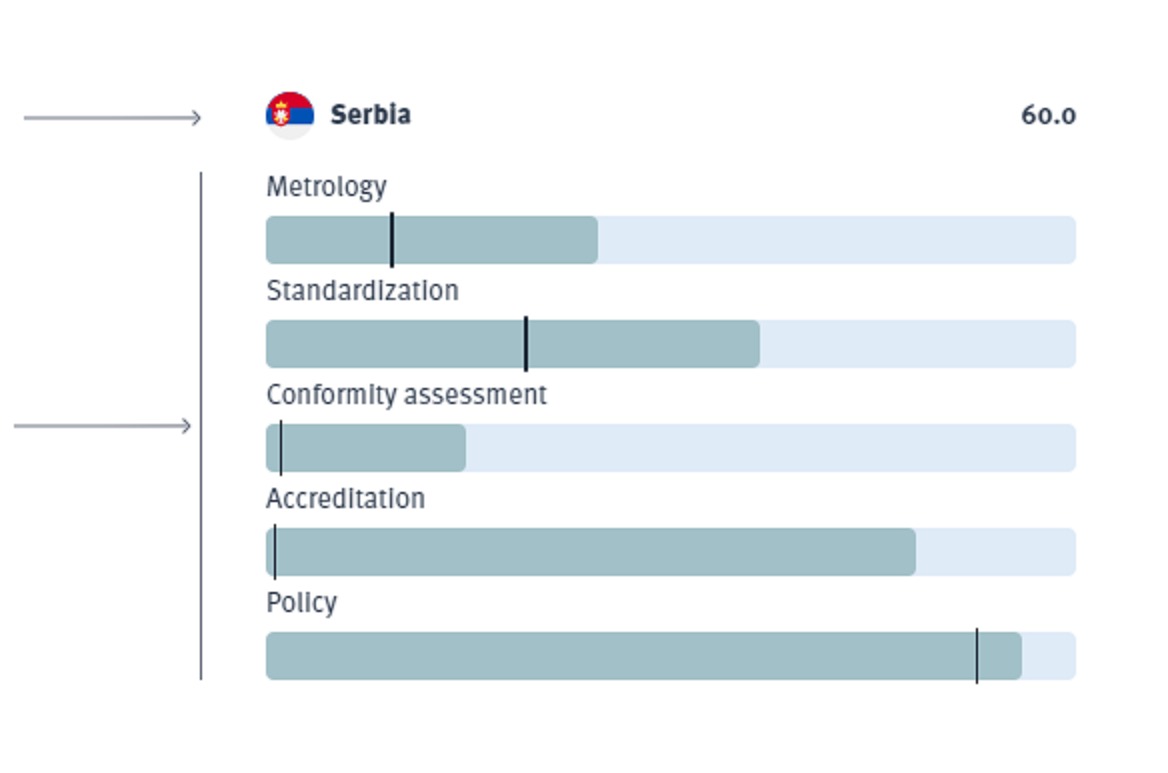Click the Metrology label

tap(326, 187)
